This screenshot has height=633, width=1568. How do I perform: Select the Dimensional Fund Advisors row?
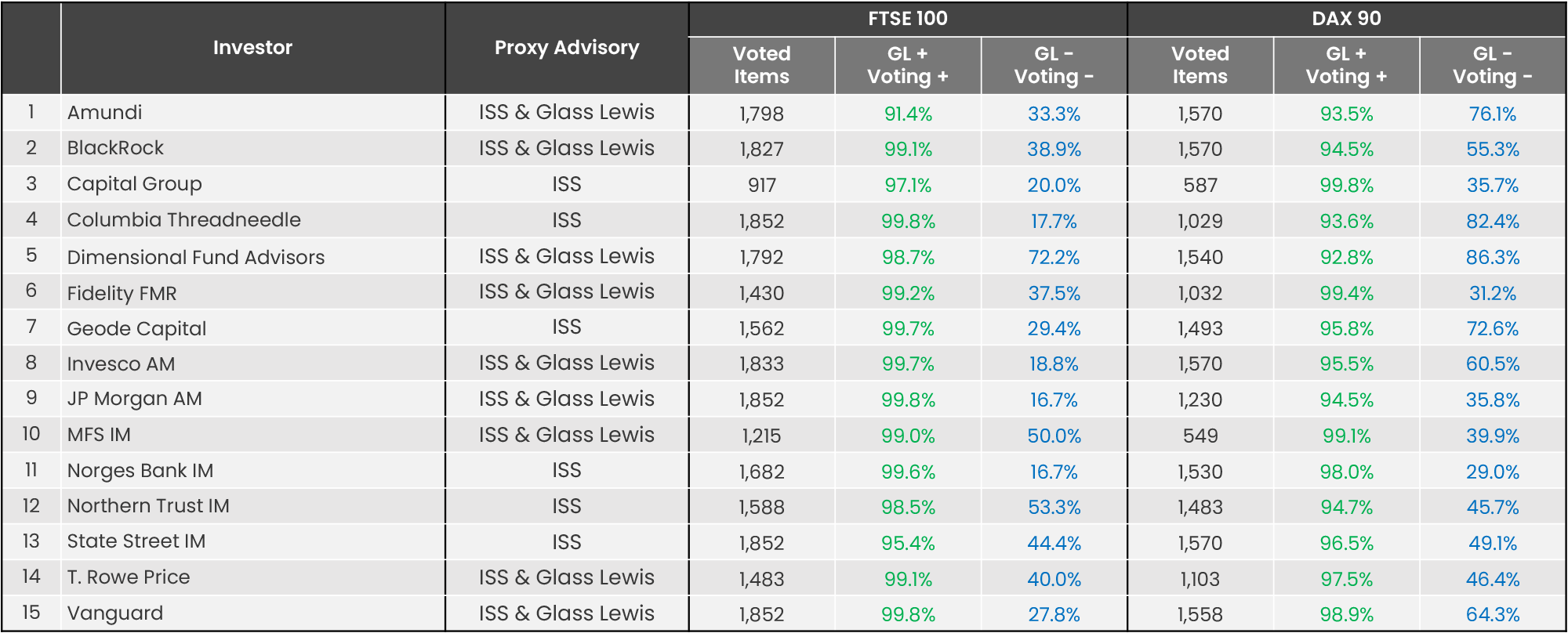[195, 257]
